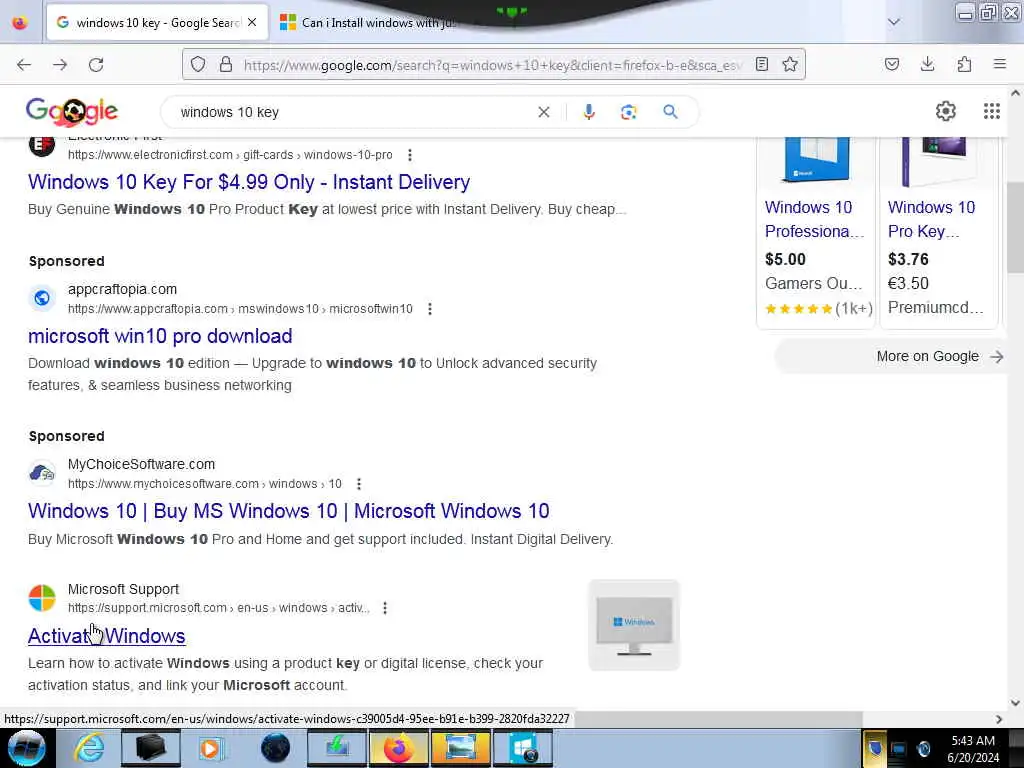Click horizontal scrollbar right arrow

[999, 719]
